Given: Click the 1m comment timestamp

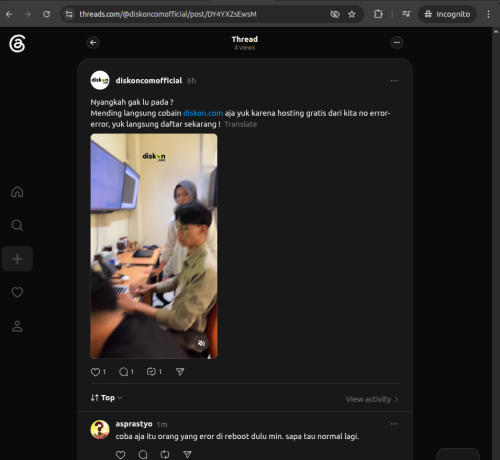Looking at the screenshot, I should pyautogui.click(x=162, y=424).
